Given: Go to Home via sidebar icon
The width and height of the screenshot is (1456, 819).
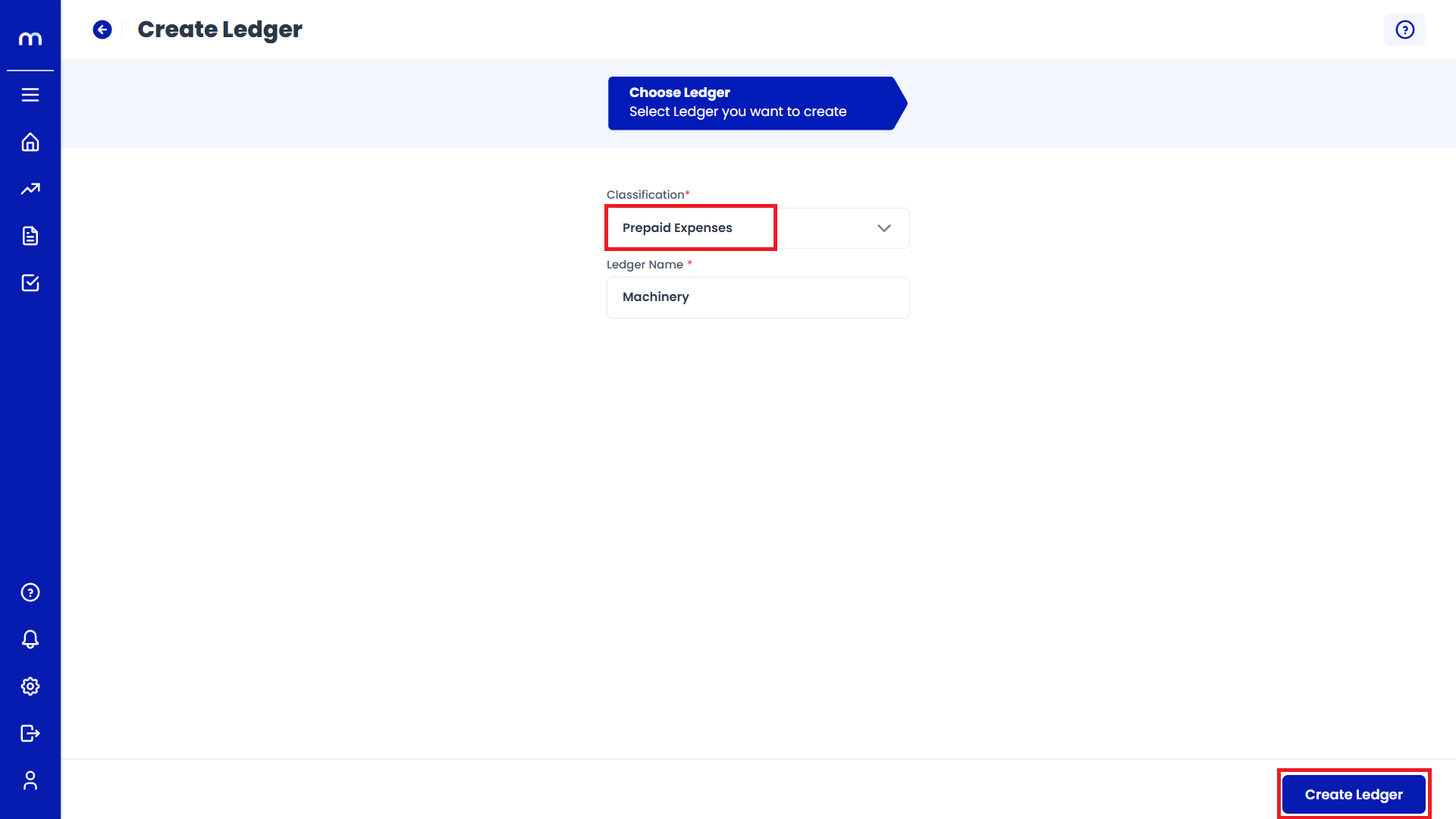Looking at the screenshot, I should (x=30, y=142).
